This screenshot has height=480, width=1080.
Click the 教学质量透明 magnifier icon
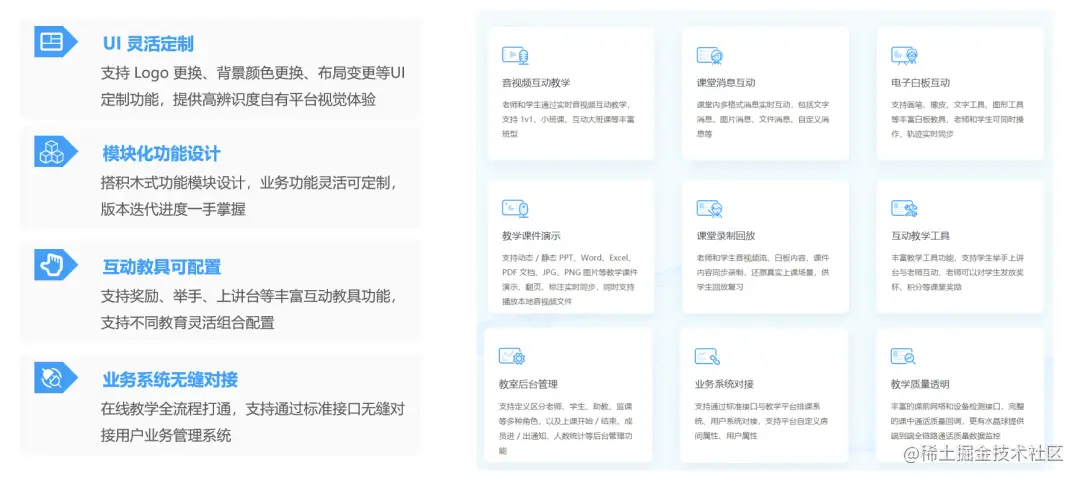click(x=904, y=357)
